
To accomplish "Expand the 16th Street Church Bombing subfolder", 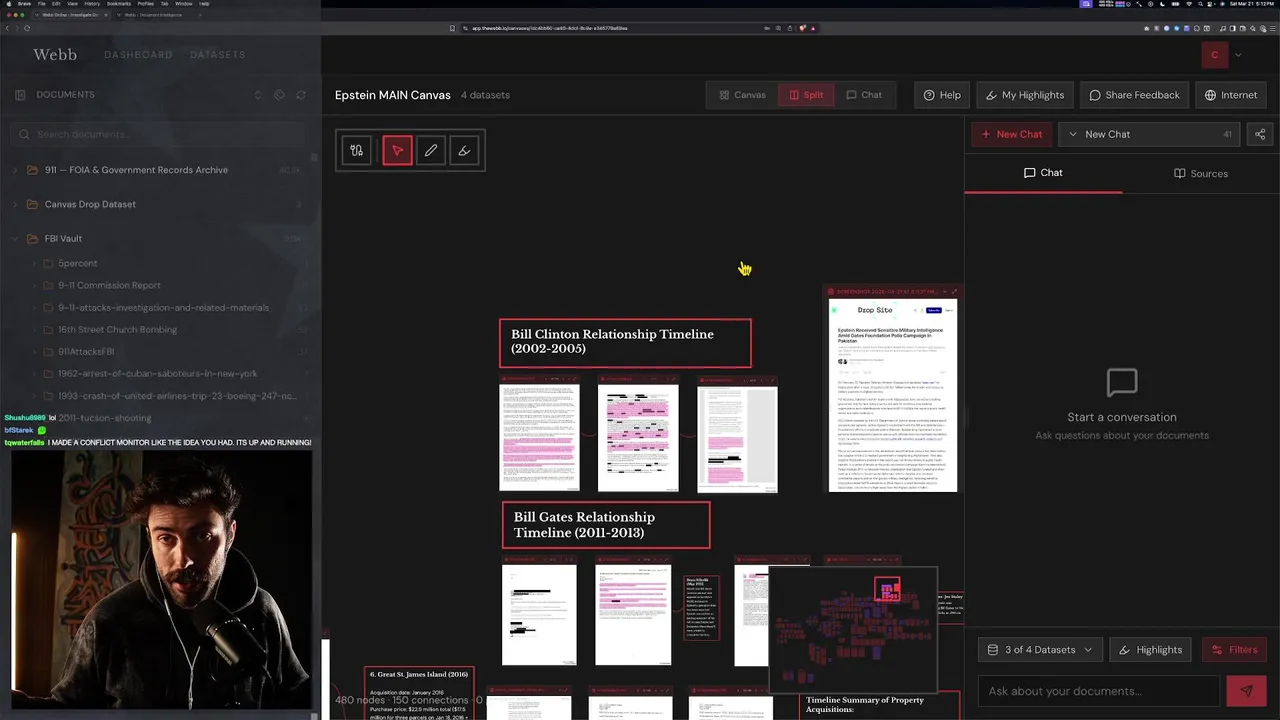I will coord(33,329).
